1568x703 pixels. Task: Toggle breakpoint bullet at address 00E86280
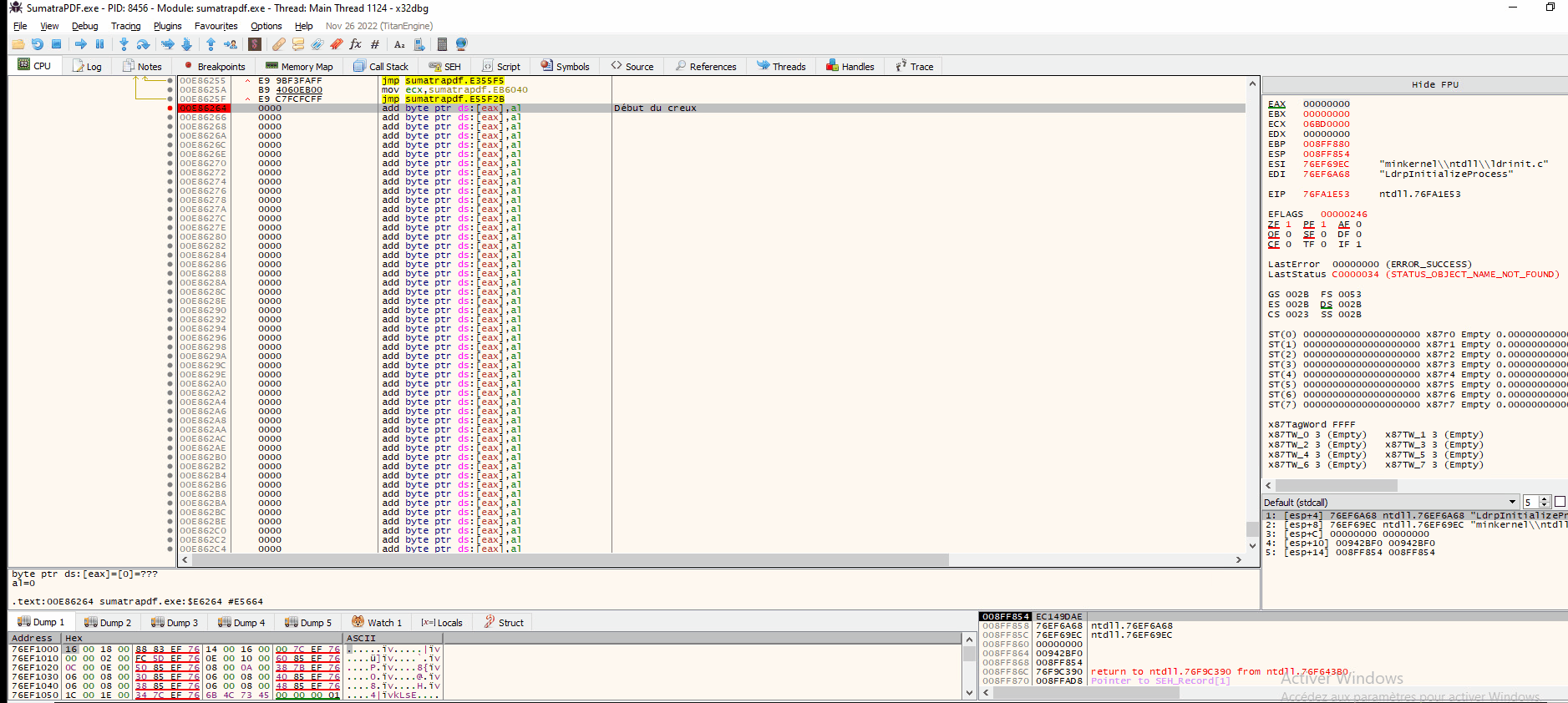pyautogui.click(x=170, y=237)
